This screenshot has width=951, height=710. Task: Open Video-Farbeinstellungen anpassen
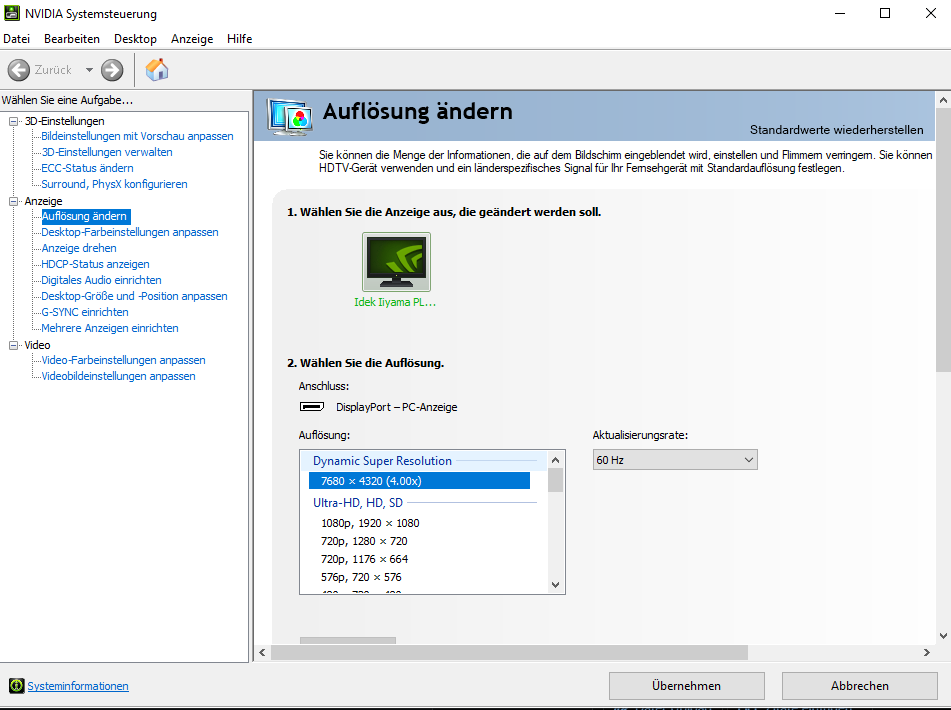[123, 360]
